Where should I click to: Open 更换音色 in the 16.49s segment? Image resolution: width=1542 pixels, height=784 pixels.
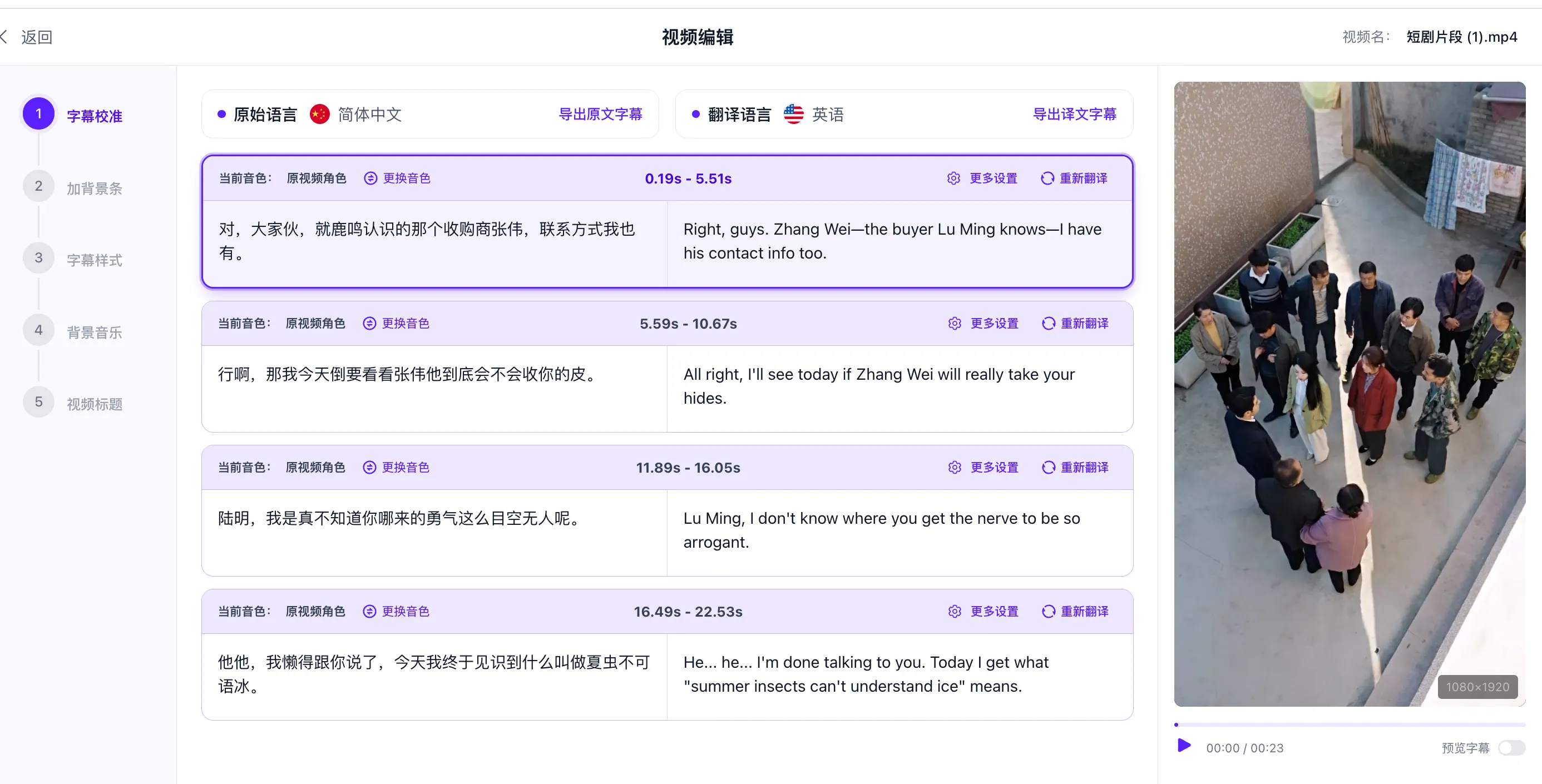[x=406, y=611]
